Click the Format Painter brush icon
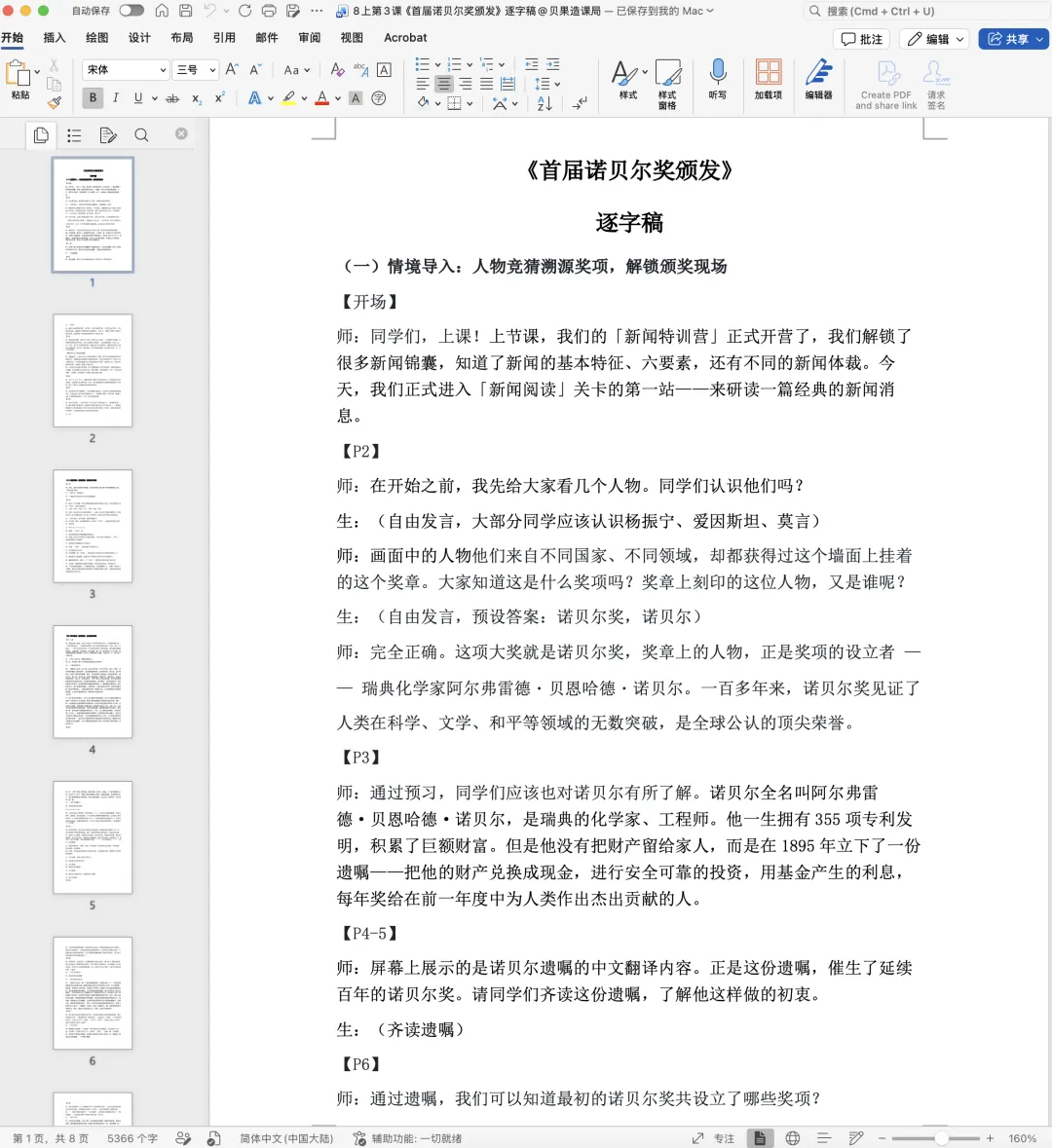Image resolution: width=1052 pixels, height=1148 pixels. [x=55, y=102]
